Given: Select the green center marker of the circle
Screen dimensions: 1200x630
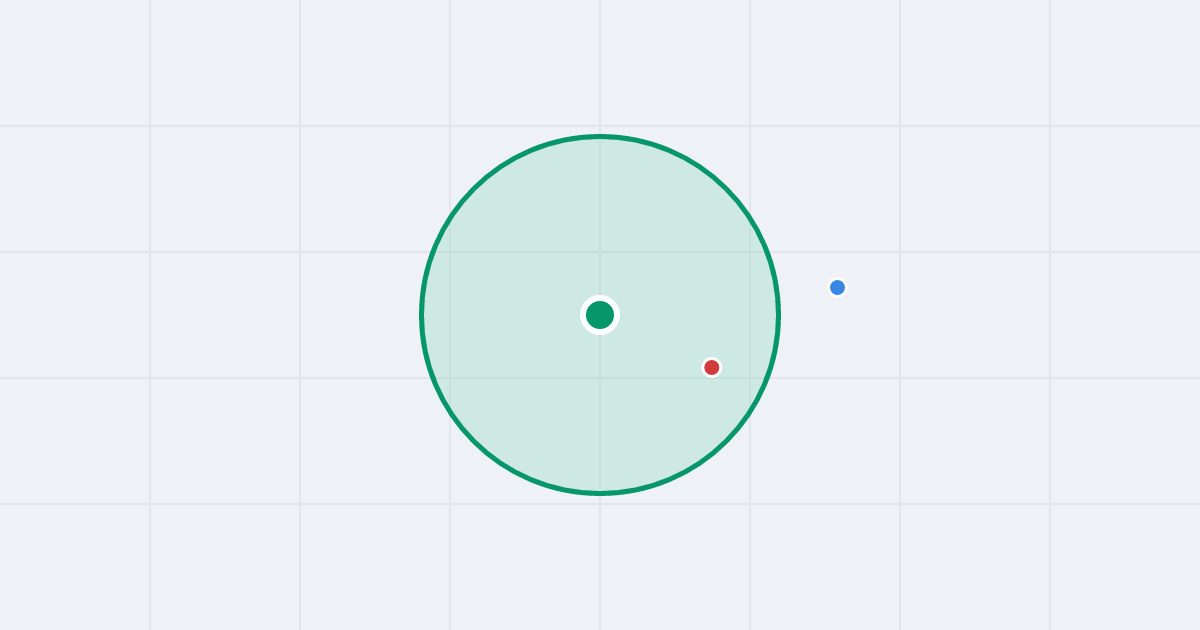Looking at the screenshot, I should click(600, 315).
